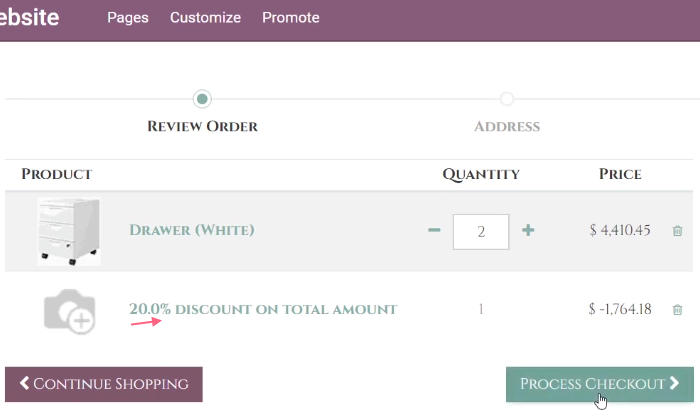Click the left chevron on Continue Shopping
The image size is (700, 414).
pos(24,384)
